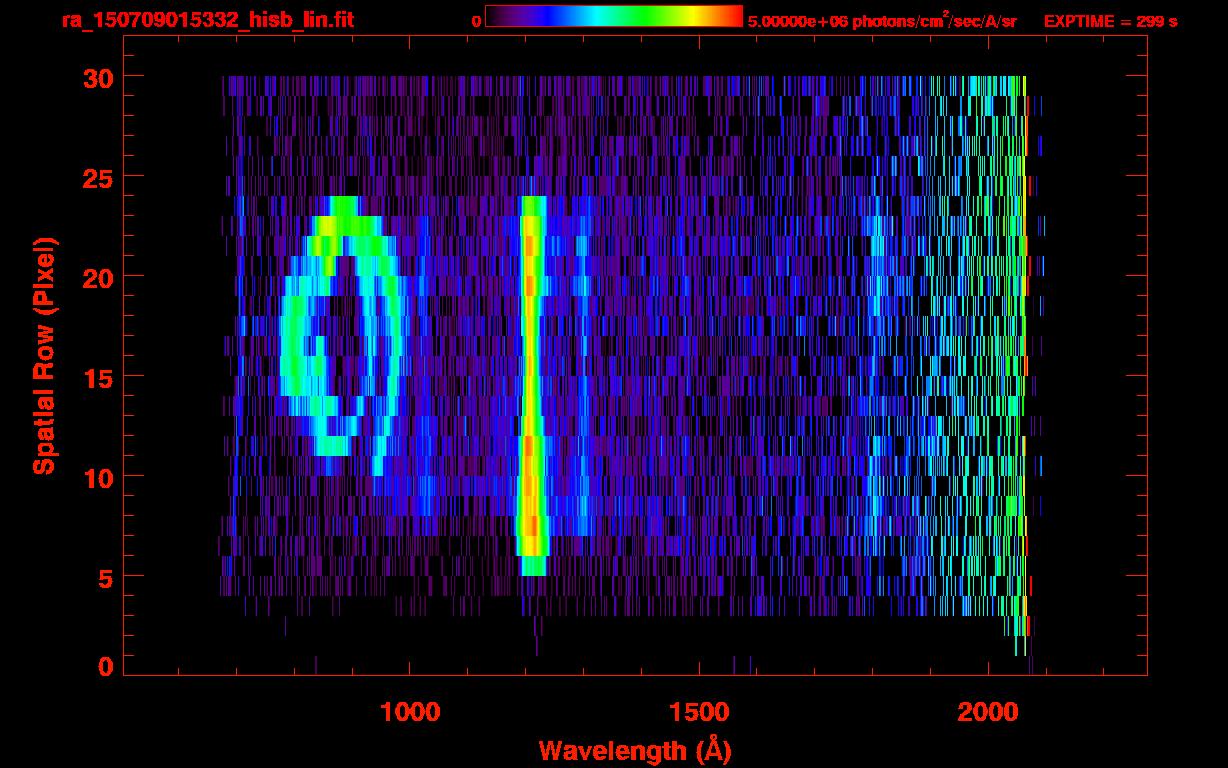
Task: Click the 5.00000e+06 photons/cm²/sec/Å/sr colorbar label
Action: pos(882,20)
